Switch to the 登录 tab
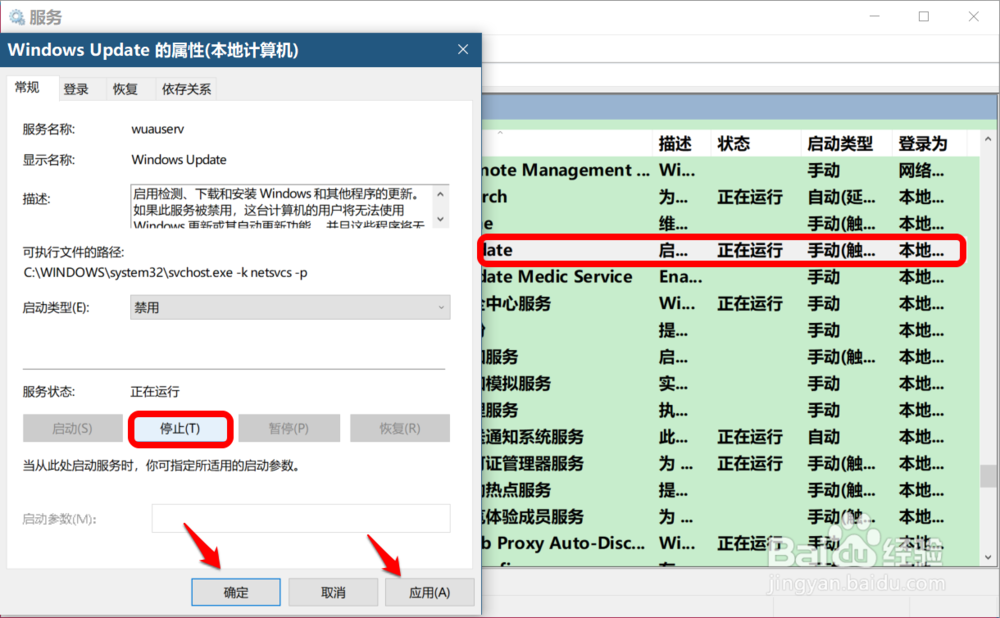Image resolution: width=1000 pixels, height=618 pixels. click(76, 89)
